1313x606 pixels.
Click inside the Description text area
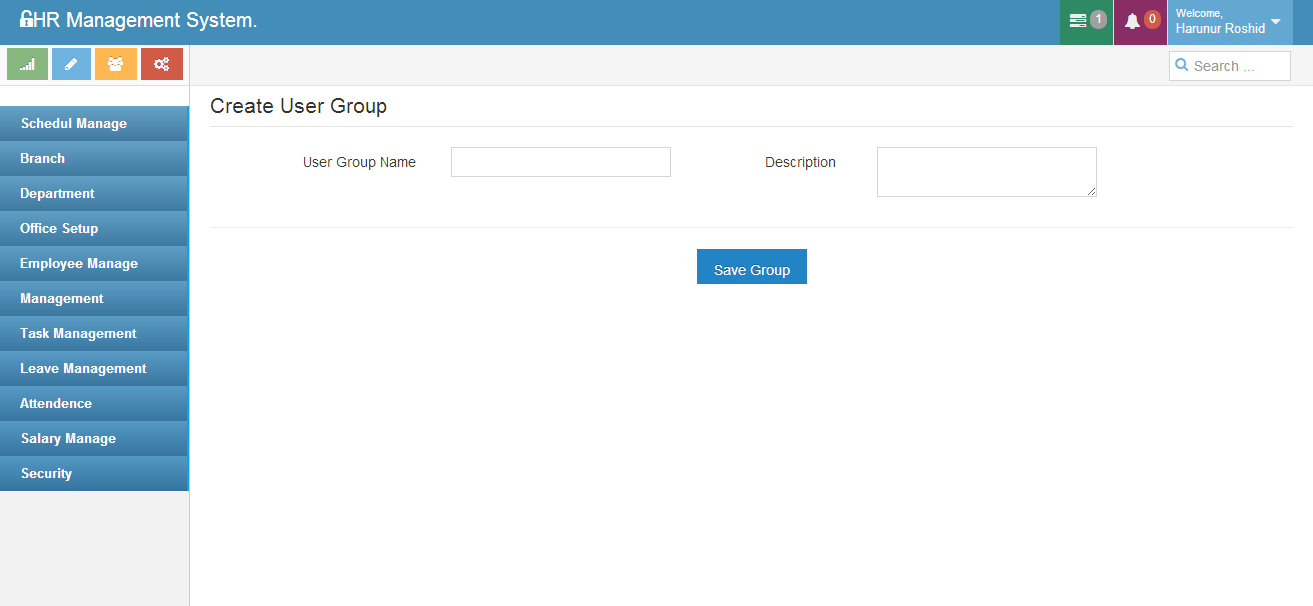click(986, 172)
